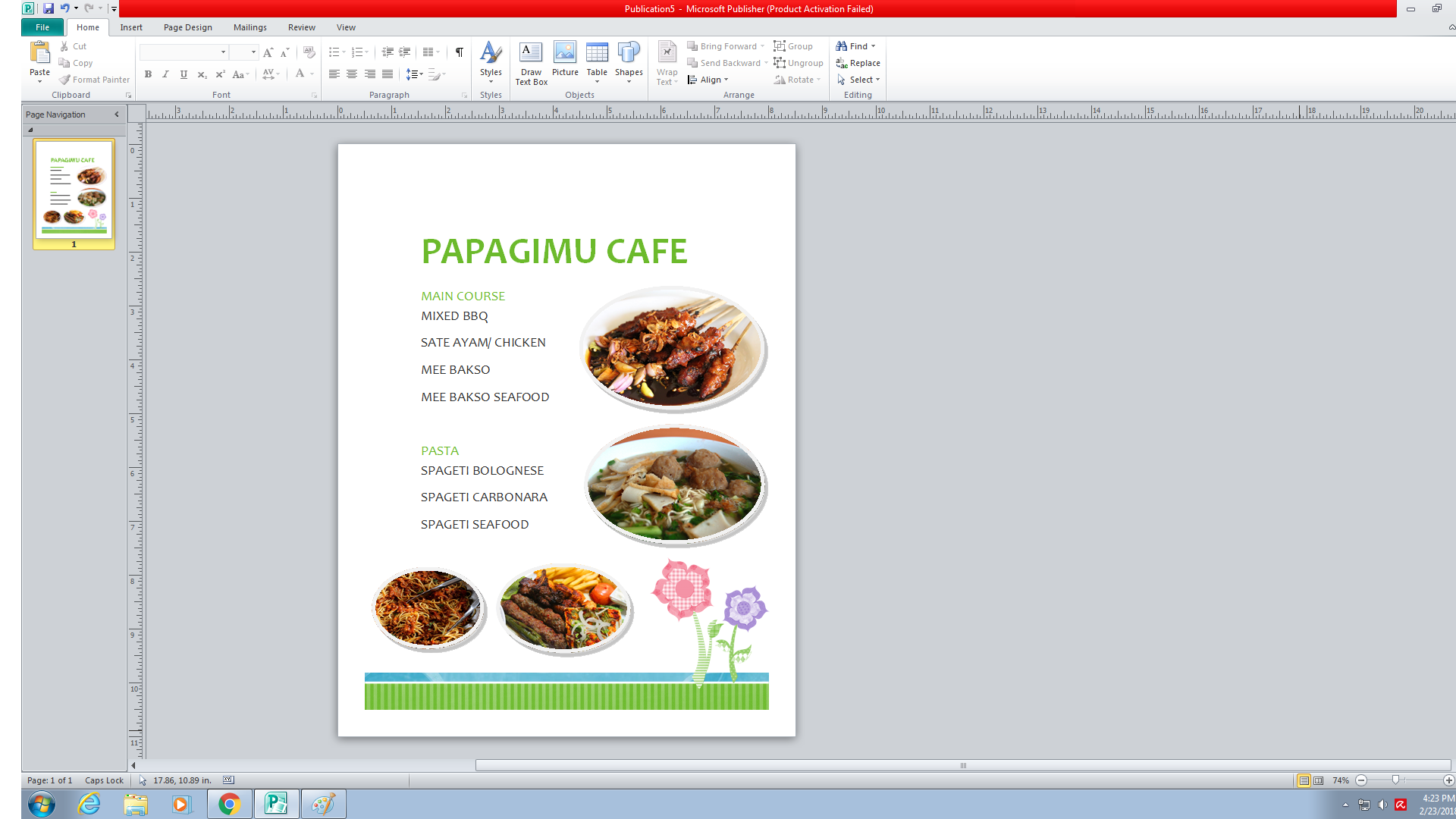Open the Mailings ribbon tab

coord(249,27)
